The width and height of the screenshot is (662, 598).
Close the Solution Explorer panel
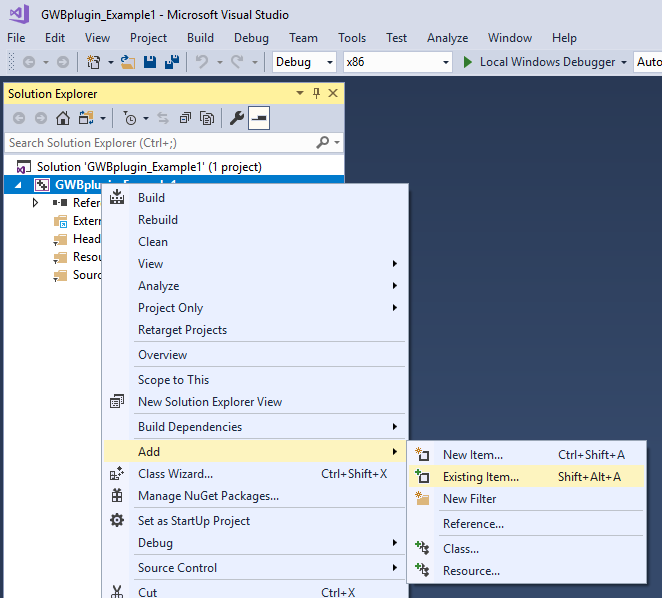(333, 93)
